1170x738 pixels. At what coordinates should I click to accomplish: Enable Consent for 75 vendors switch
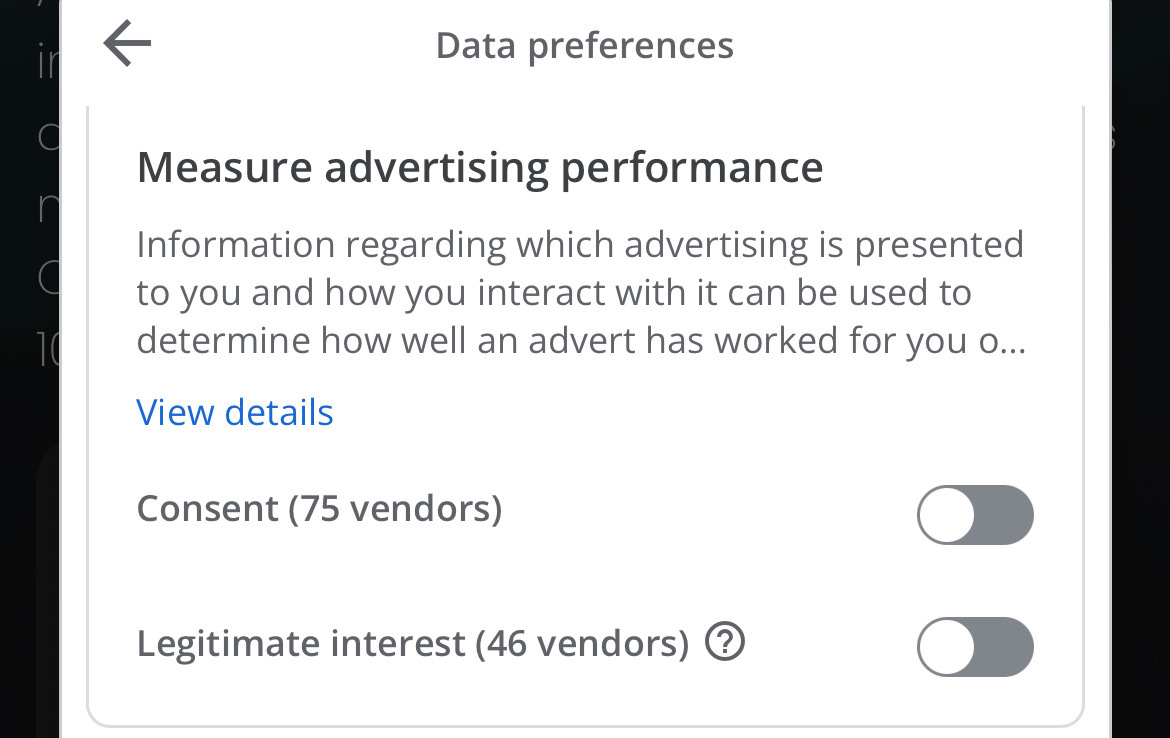tap(975, 515)
